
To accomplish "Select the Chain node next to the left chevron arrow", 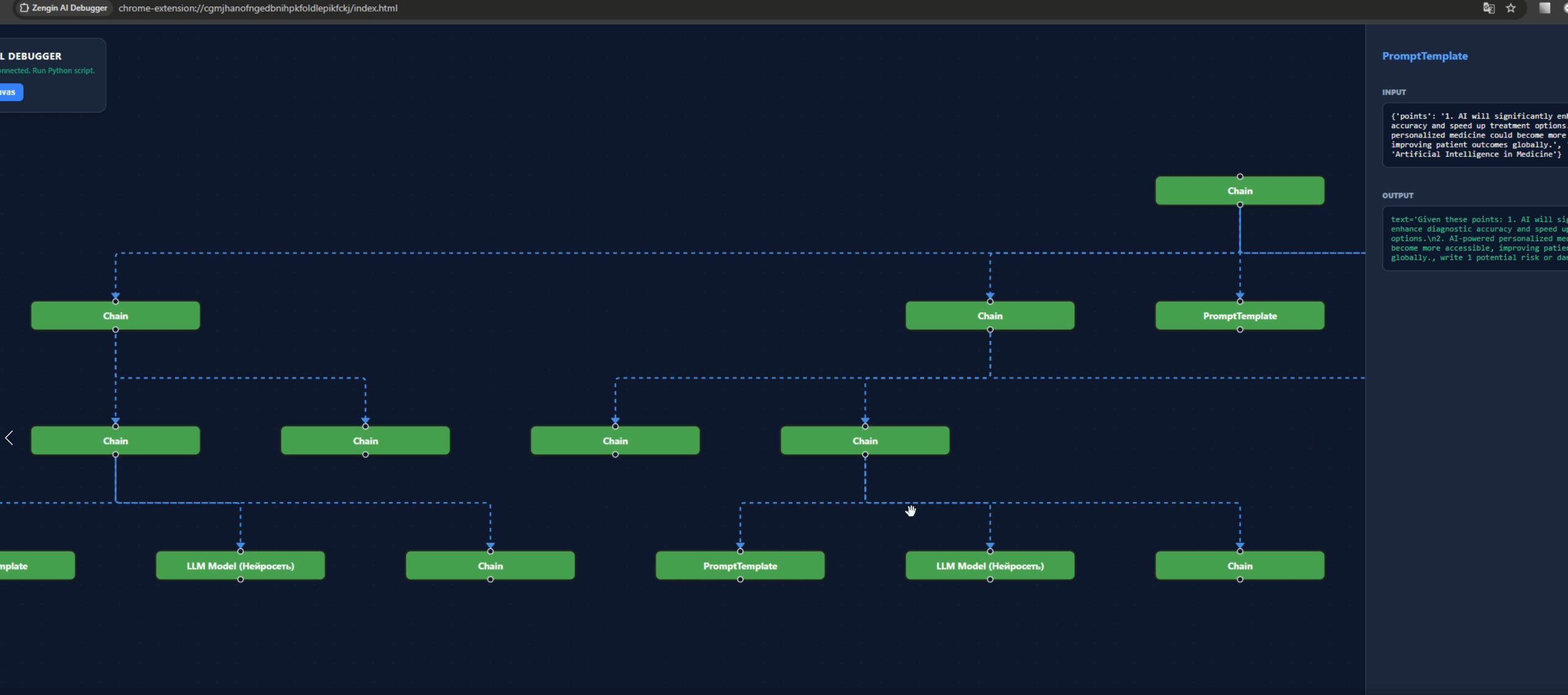I will tap(115, 440).
